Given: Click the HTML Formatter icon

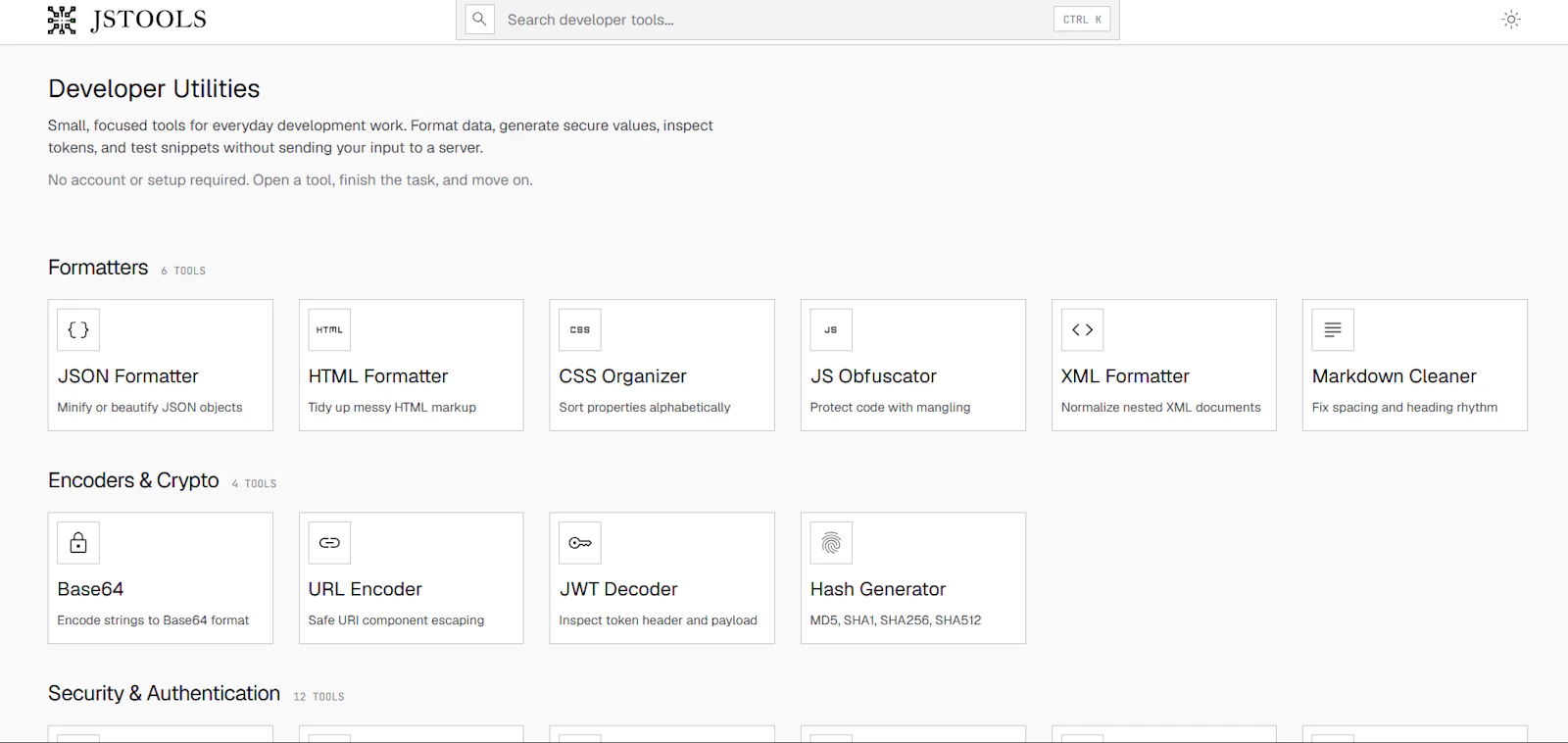Looking at the screenshot, I should click(x=329, y=330).
